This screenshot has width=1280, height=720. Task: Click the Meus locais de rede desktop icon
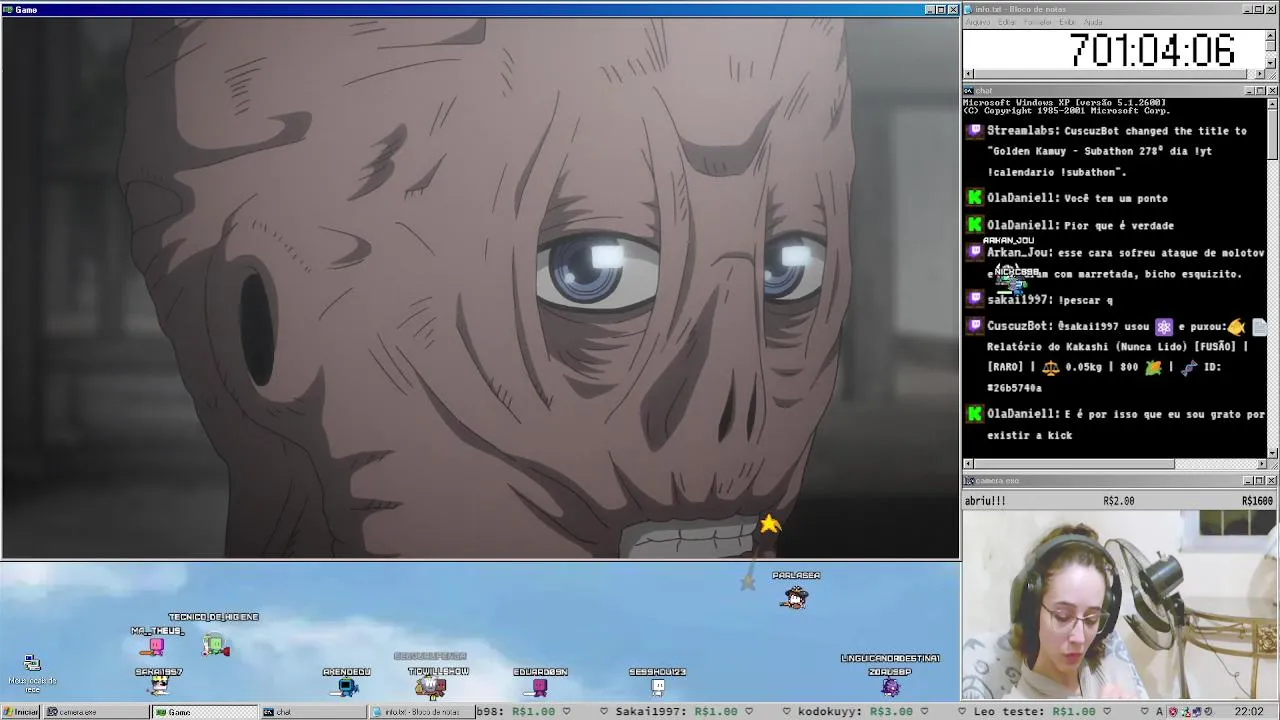pyautogui.click(x=32, y=664)
